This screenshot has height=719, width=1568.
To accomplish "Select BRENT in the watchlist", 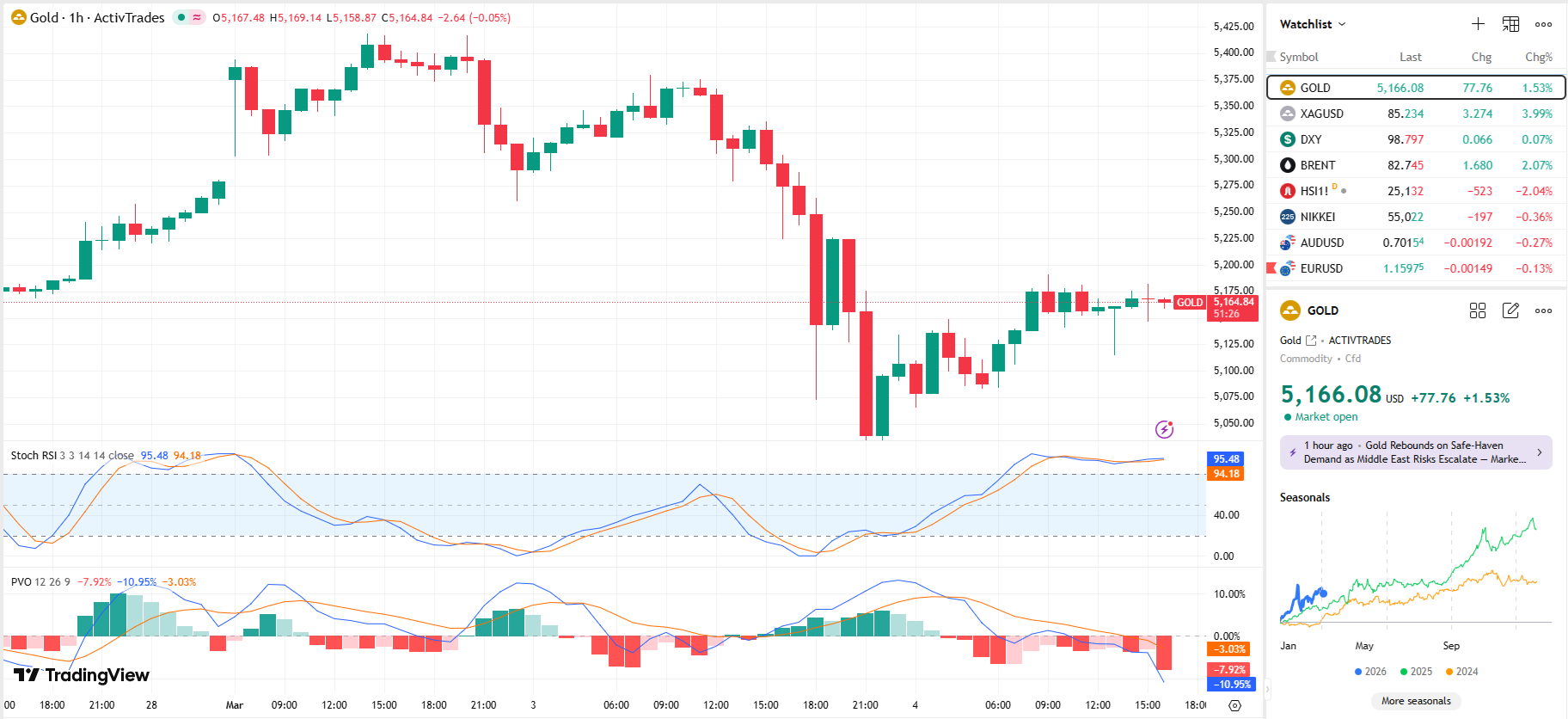I will pos(1317,165).
